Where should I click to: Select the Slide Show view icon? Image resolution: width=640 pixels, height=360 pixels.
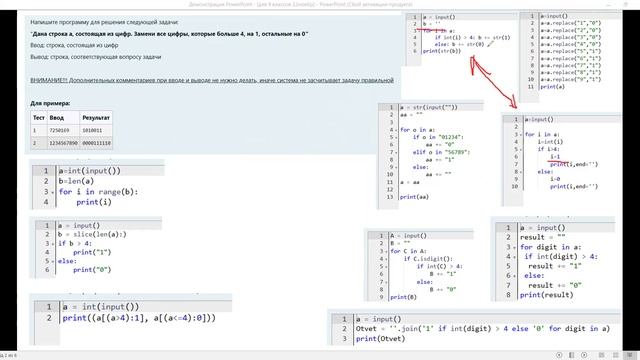click(631, 356)
